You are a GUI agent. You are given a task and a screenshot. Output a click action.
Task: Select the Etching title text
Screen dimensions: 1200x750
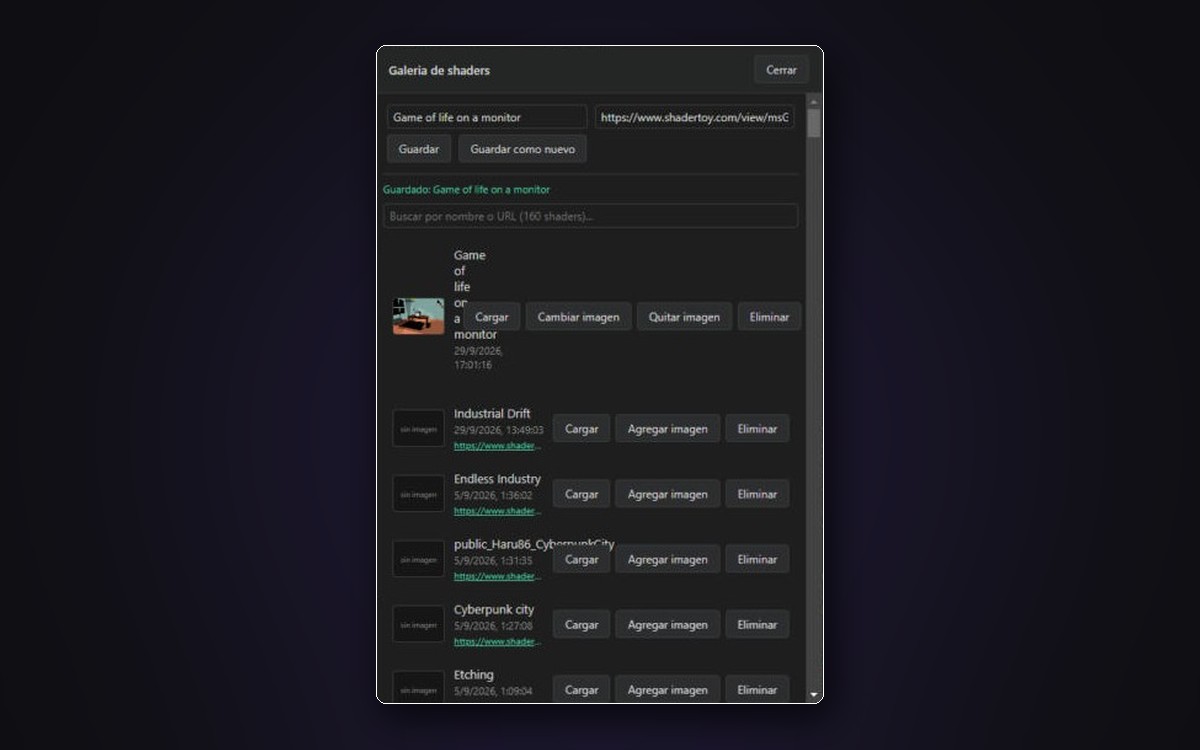pyautogui.click(x=474, y=675)
